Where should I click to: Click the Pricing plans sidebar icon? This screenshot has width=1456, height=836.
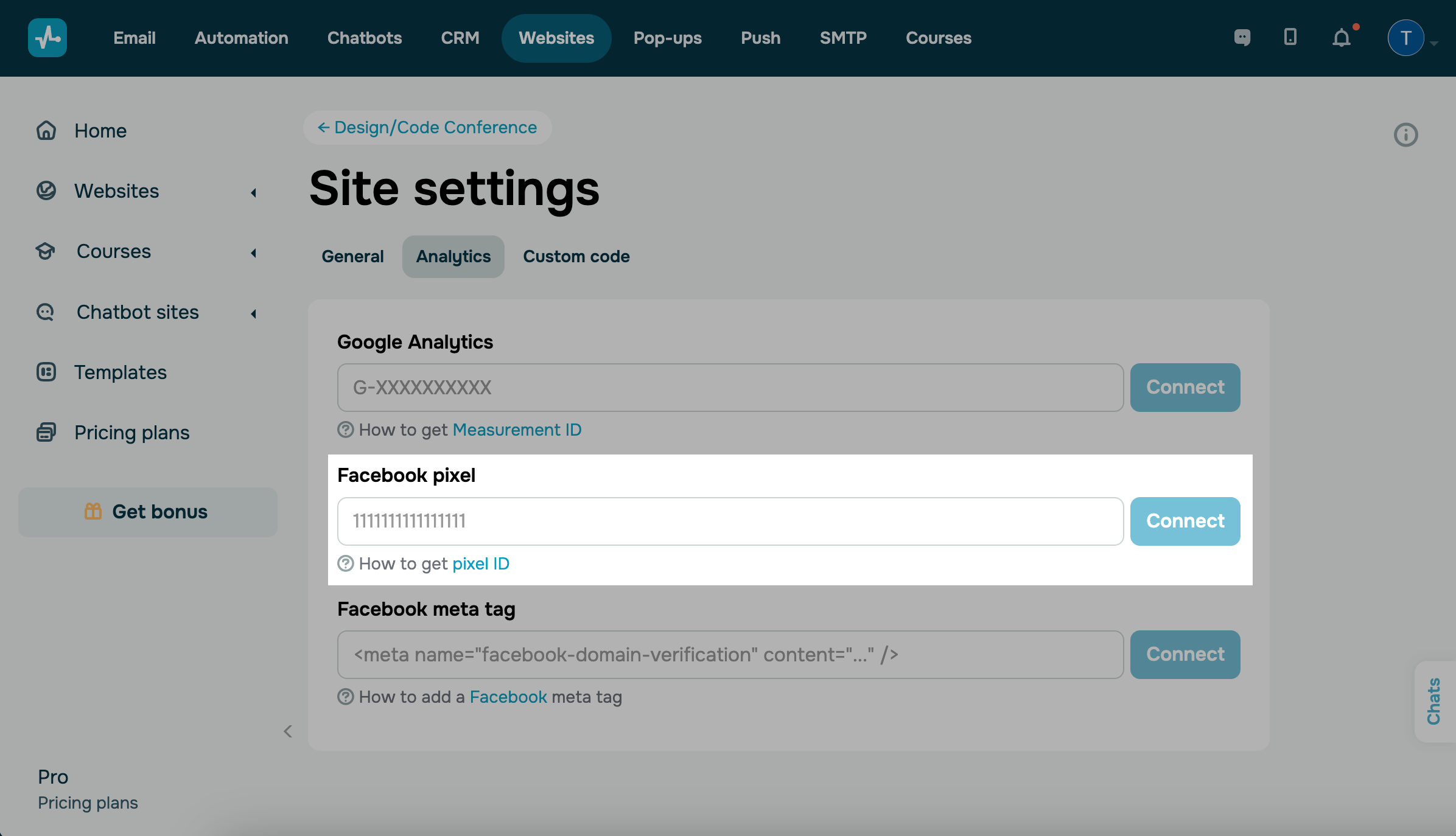tap(46, 432)
